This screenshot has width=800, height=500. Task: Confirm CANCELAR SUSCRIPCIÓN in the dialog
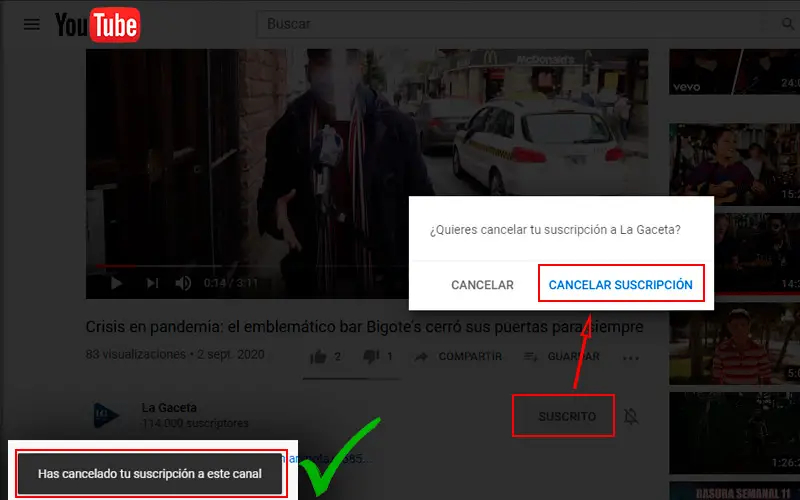(620, 284)
